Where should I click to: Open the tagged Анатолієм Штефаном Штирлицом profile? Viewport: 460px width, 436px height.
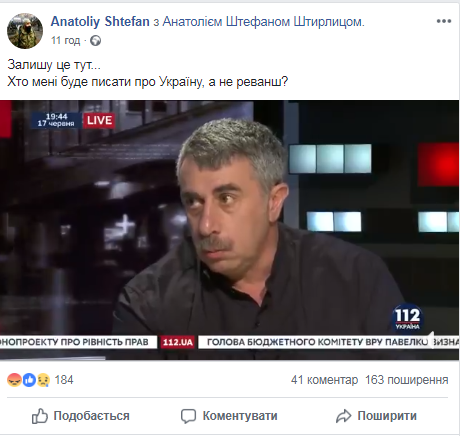[x=263, y=22]
